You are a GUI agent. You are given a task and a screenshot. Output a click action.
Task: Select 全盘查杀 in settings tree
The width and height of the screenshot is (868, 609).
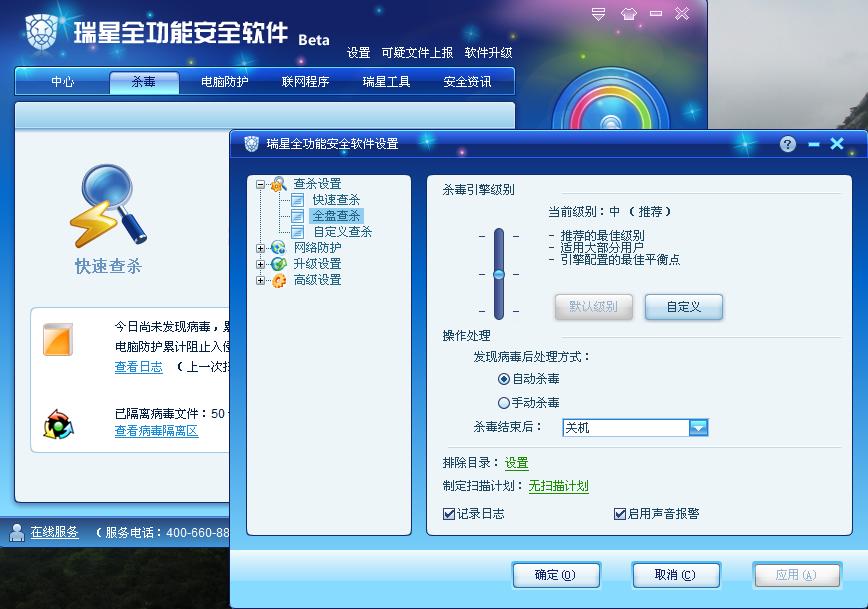point(336,216)
